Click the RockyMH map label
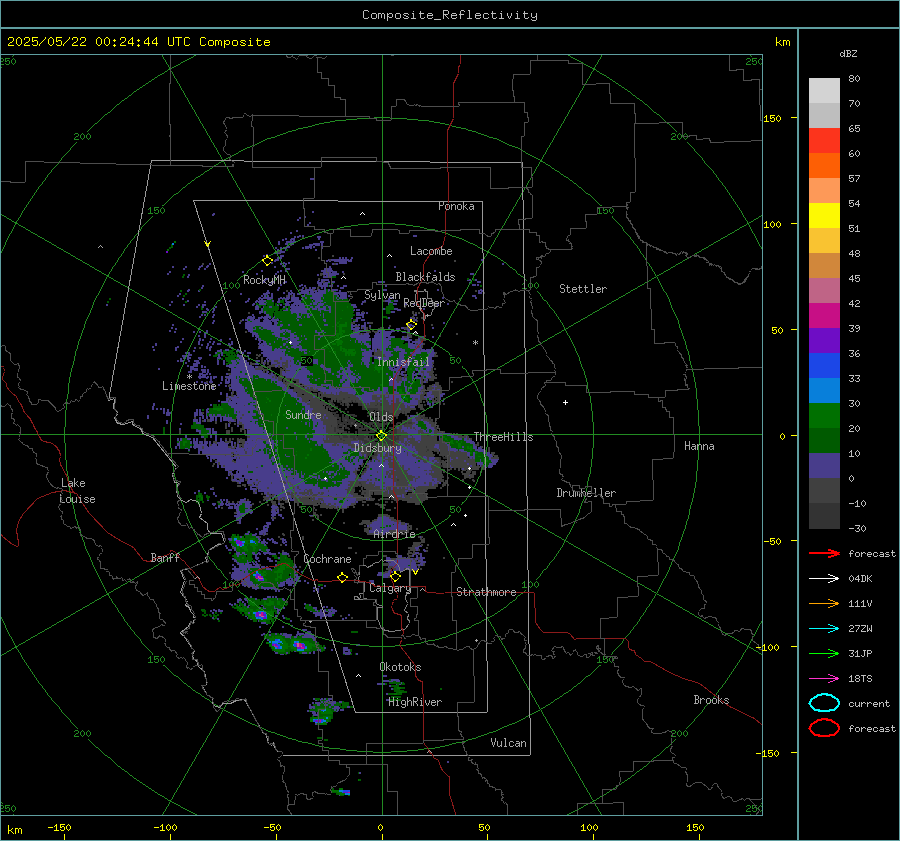The width and height of the screenshot is (900, 841). 264,280
